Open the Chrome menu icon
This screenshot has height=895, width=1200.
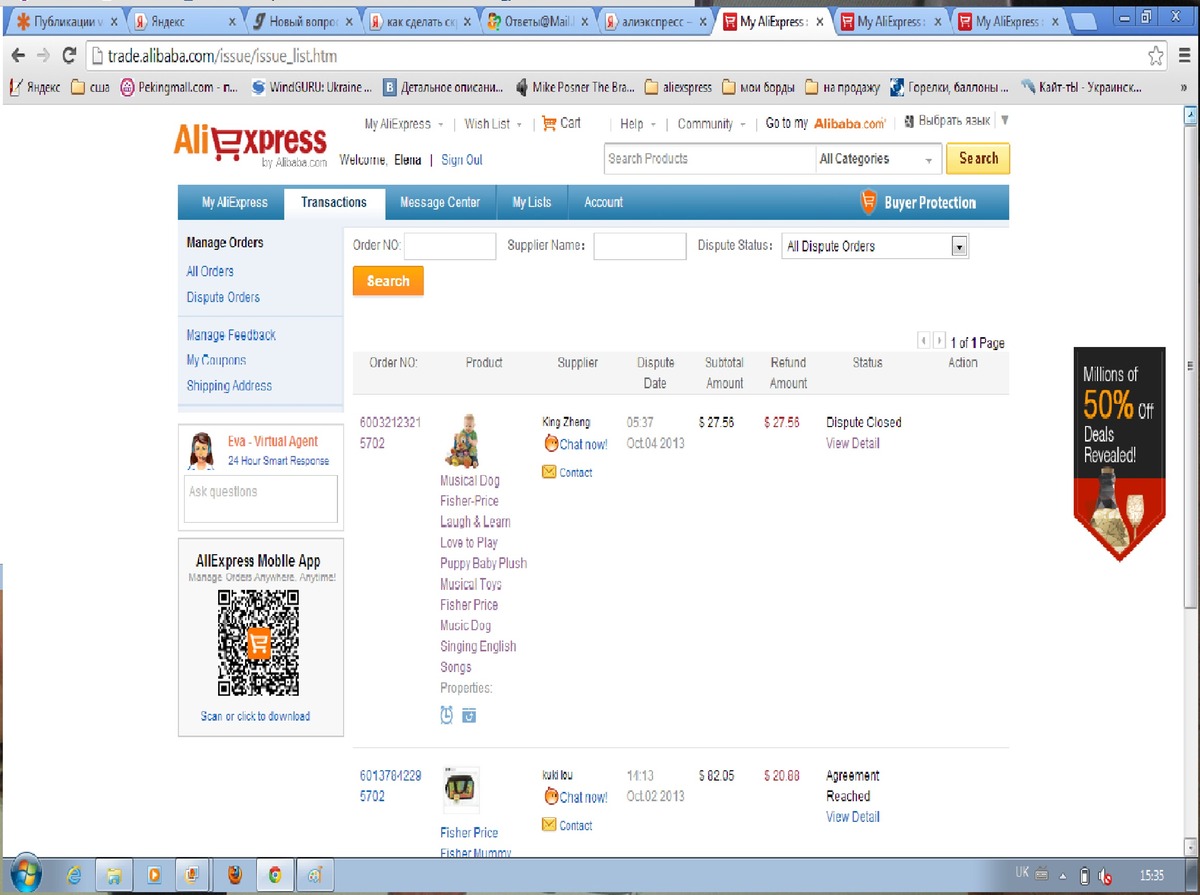pyautogui.click(x=1182, y=55)
